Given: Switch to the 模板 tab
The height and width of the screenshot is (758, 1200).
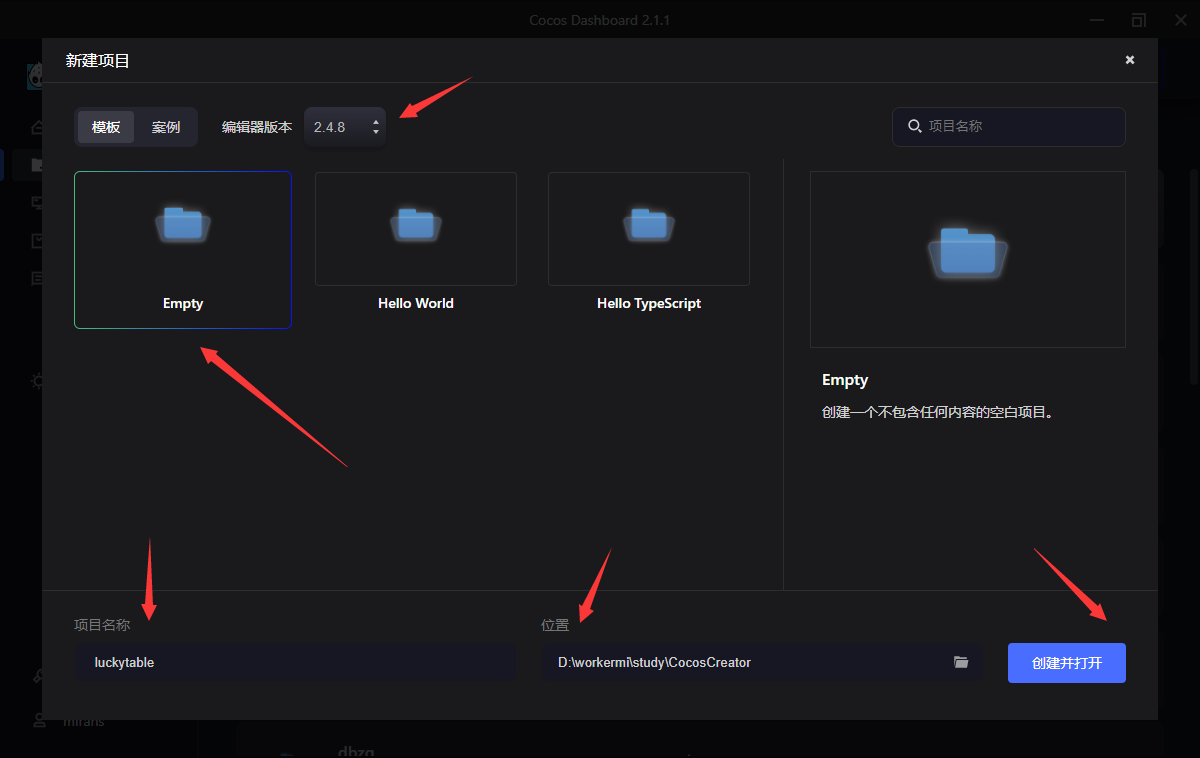Looking at the screenshot, I should [x=106, y=127].
